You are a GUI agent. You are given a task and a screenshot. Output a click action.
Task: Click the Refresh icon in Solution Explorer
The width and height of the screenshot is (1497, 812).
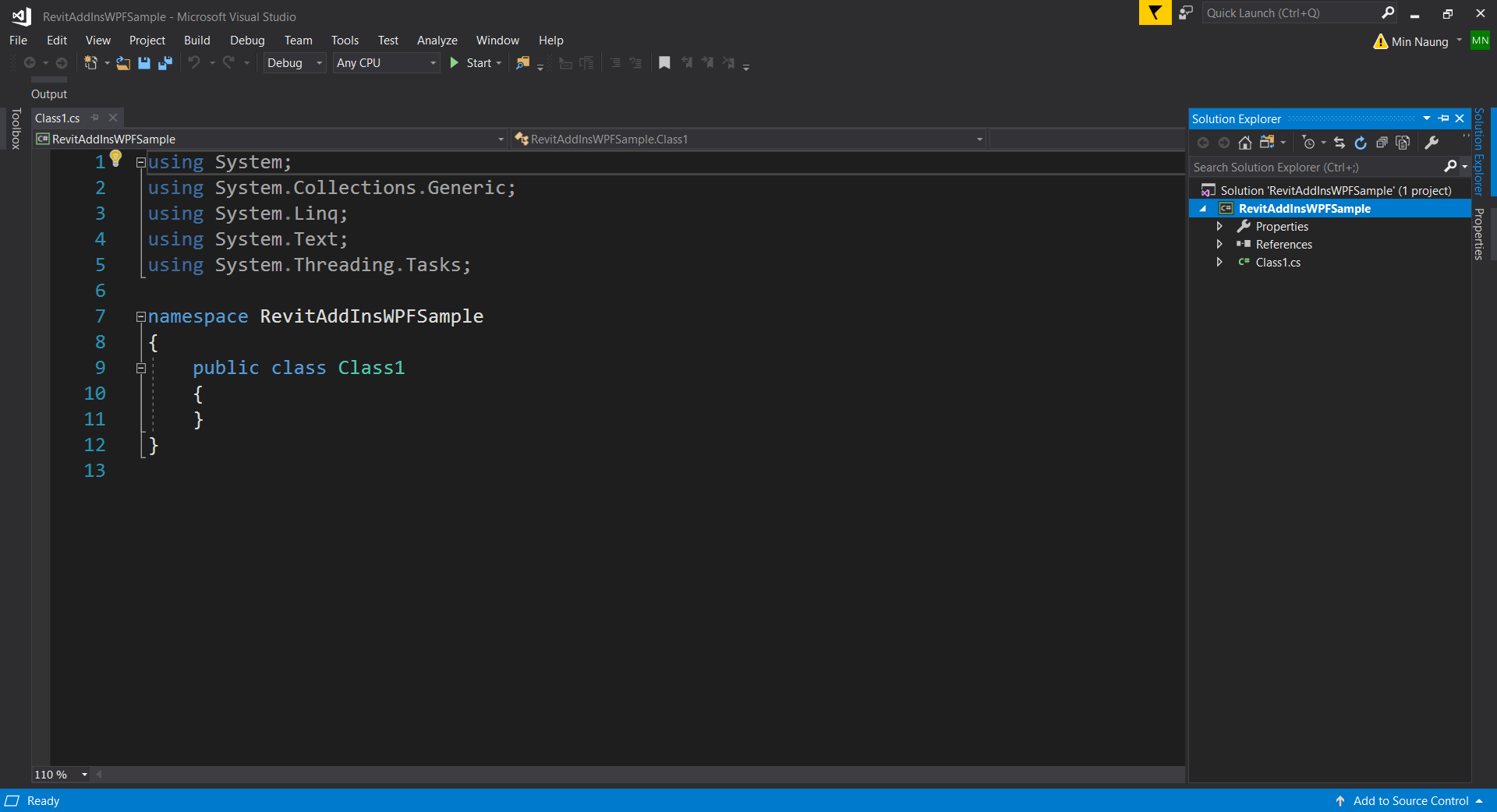pyautogui.click(x=1361, y=143)
